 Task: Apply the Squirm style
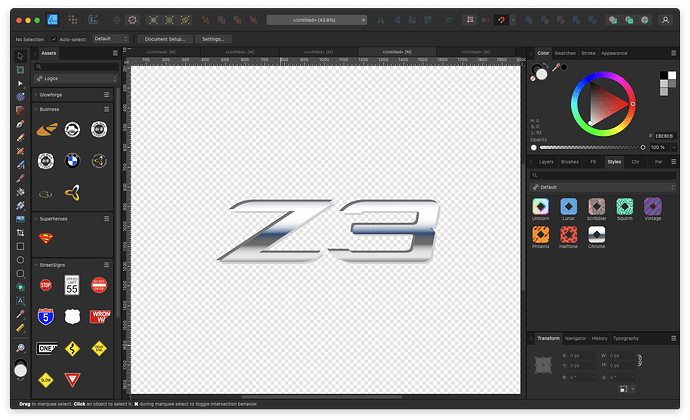(x=624, y=206)
